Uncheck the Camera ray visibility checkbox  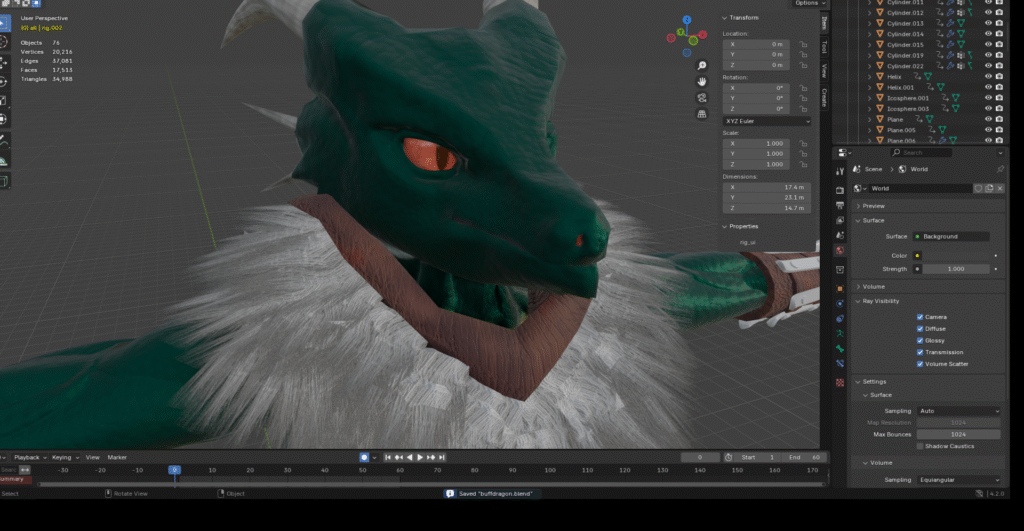click(x=920, y=317)
